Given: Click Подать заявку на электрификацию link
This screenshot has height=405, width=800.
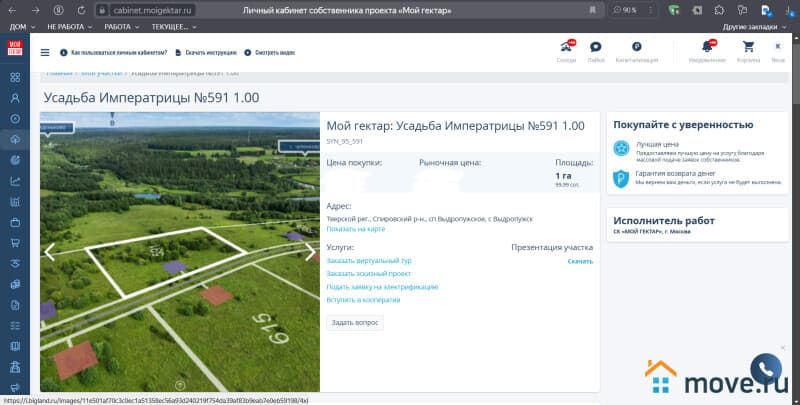Looking at the screenshot, I should point(382,287).
